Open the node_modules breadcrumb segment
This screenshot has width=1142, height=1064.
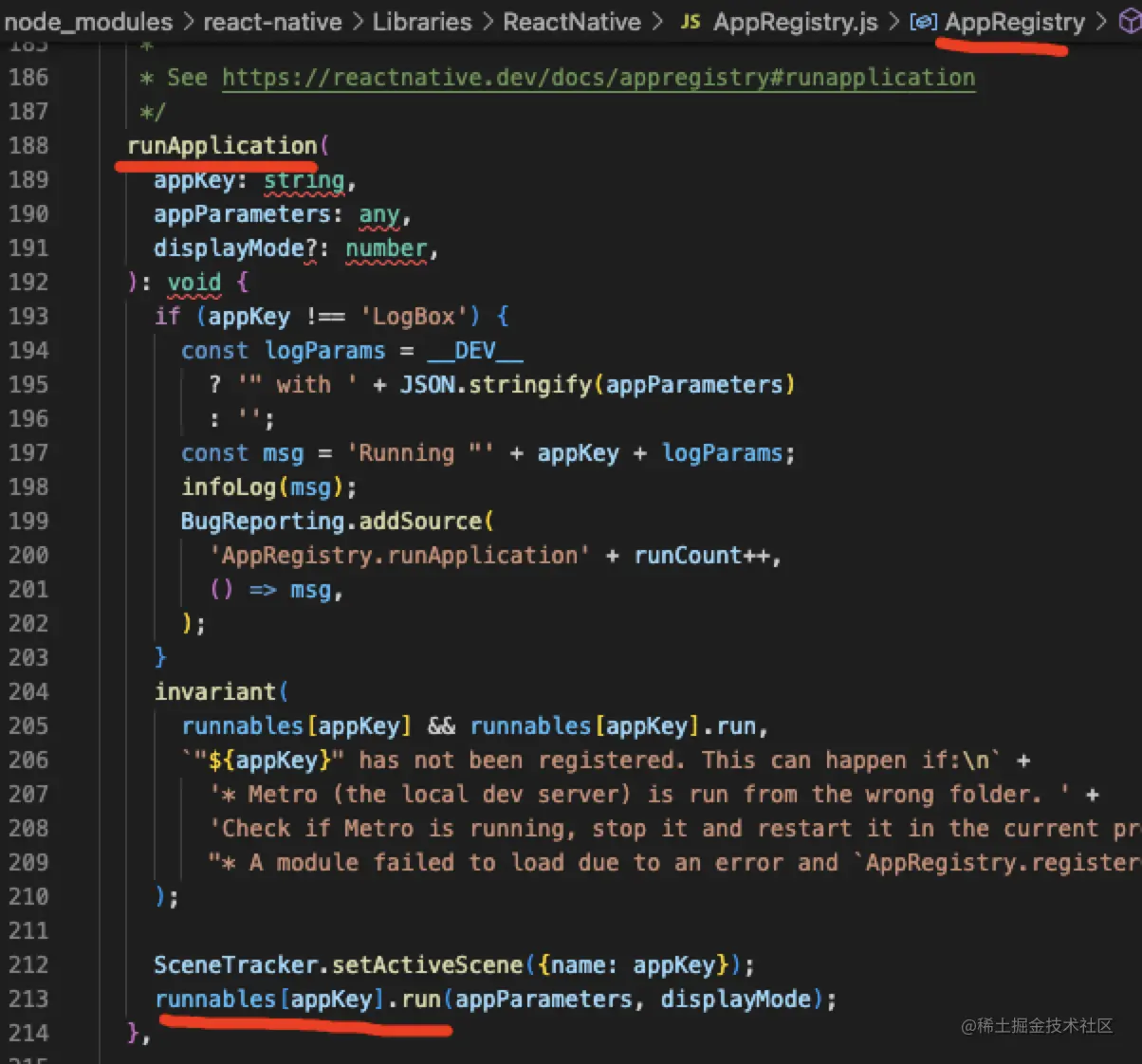pos(88,22)
